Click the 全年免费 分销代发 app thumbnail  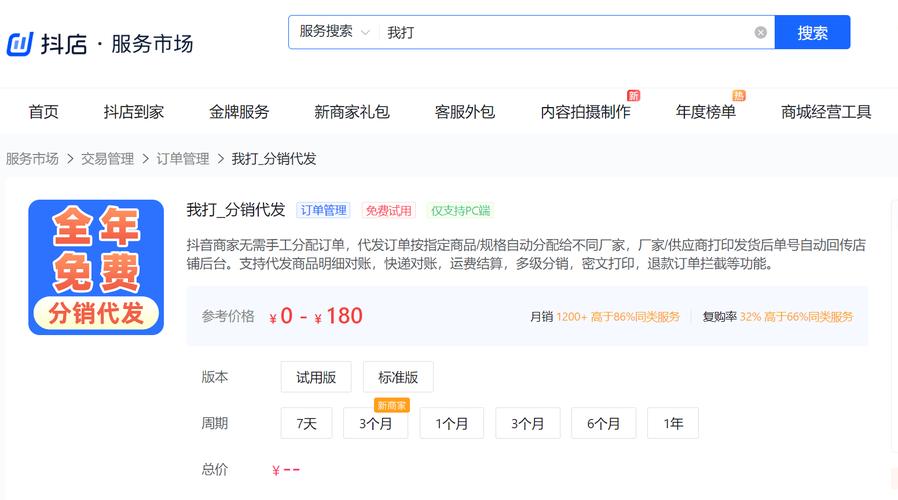point(96,267)
